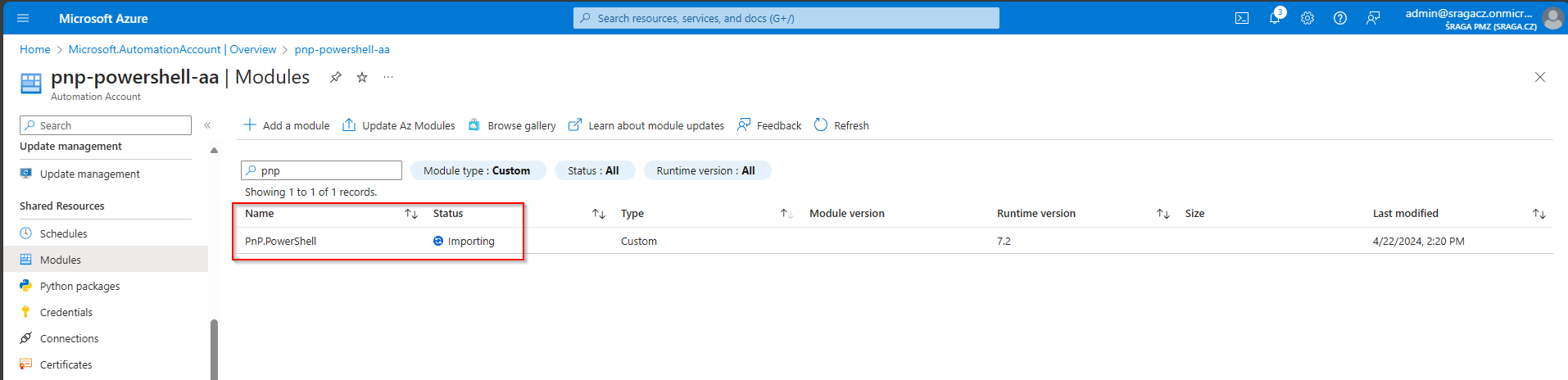Click Feedback in the command bar

point(769,125)
